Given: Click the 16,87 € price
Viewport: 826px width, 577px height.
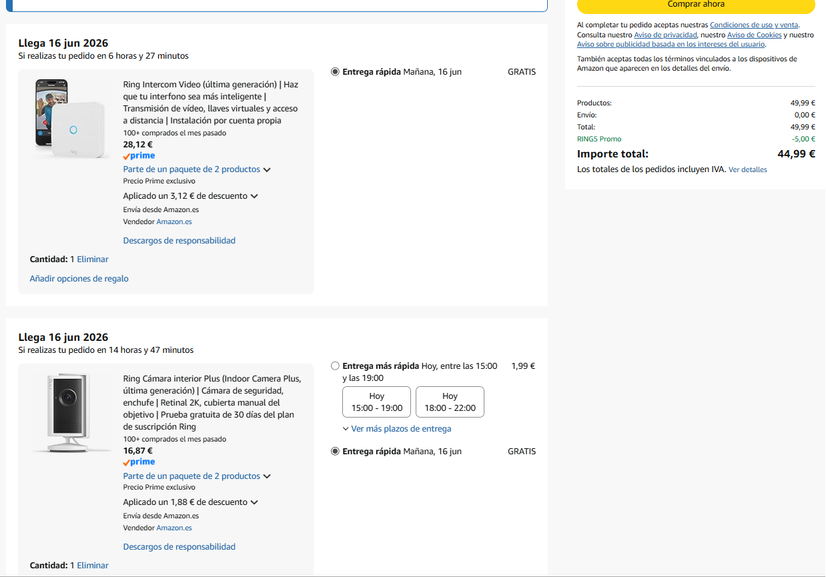Looking at the screenshot, I should pyautogui.click(x=138, y=451).
